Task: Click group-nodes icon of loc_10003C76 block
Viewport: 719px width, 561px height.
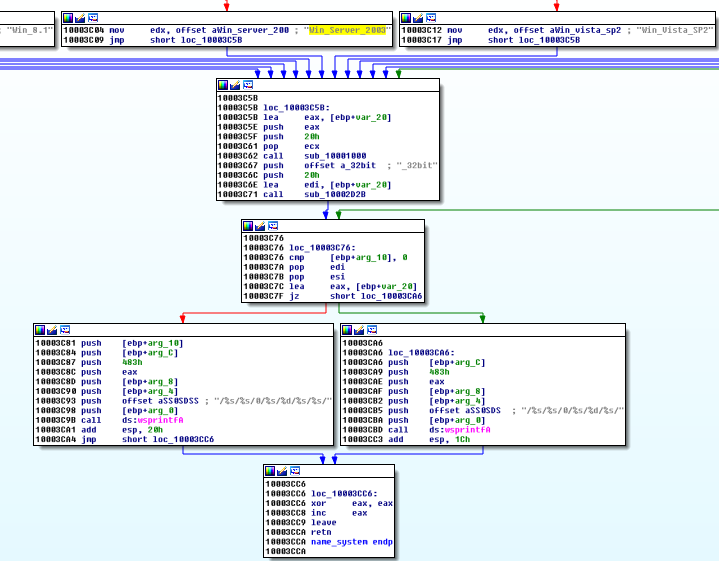Action: coord(273,226)
